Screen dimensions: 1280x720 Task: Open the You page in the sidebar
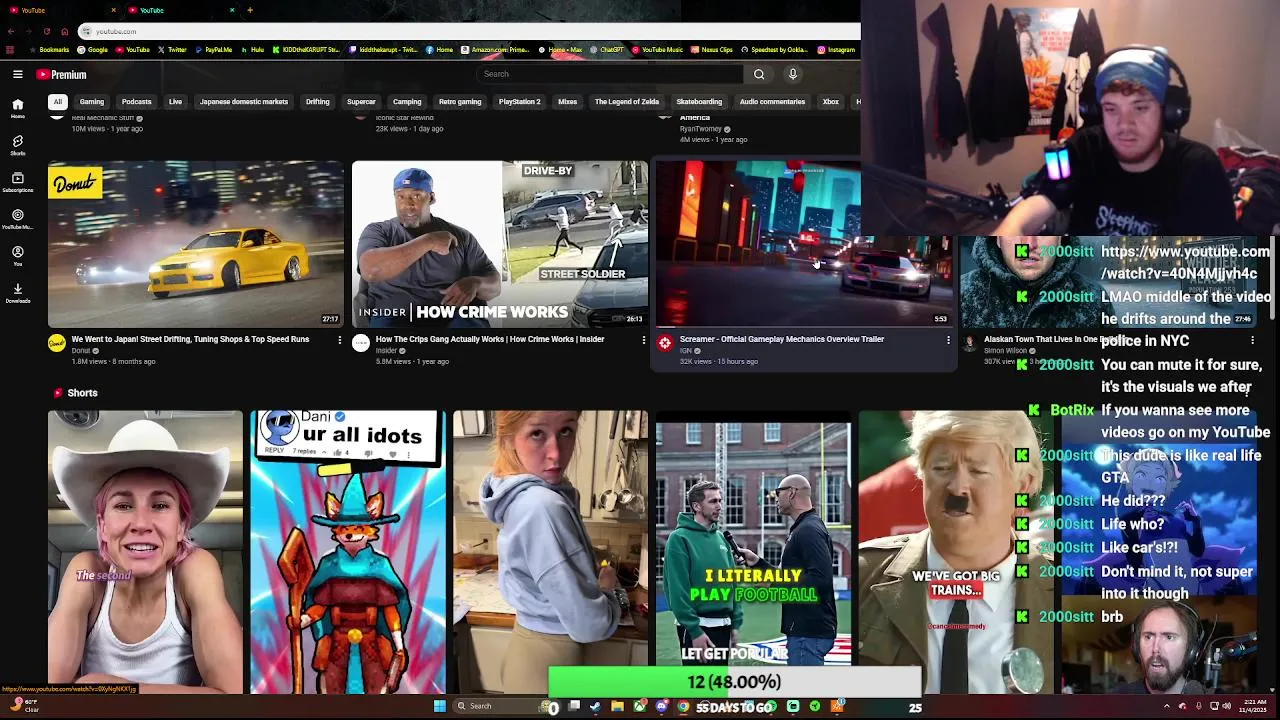click(x=17, y=256)
